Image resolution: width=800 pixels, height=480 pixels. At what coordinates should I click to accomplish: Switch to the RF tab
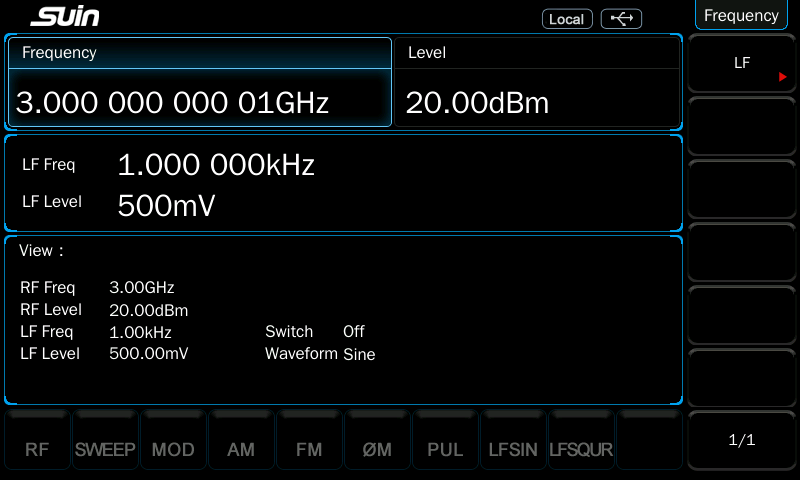click(x=37, y=450)
